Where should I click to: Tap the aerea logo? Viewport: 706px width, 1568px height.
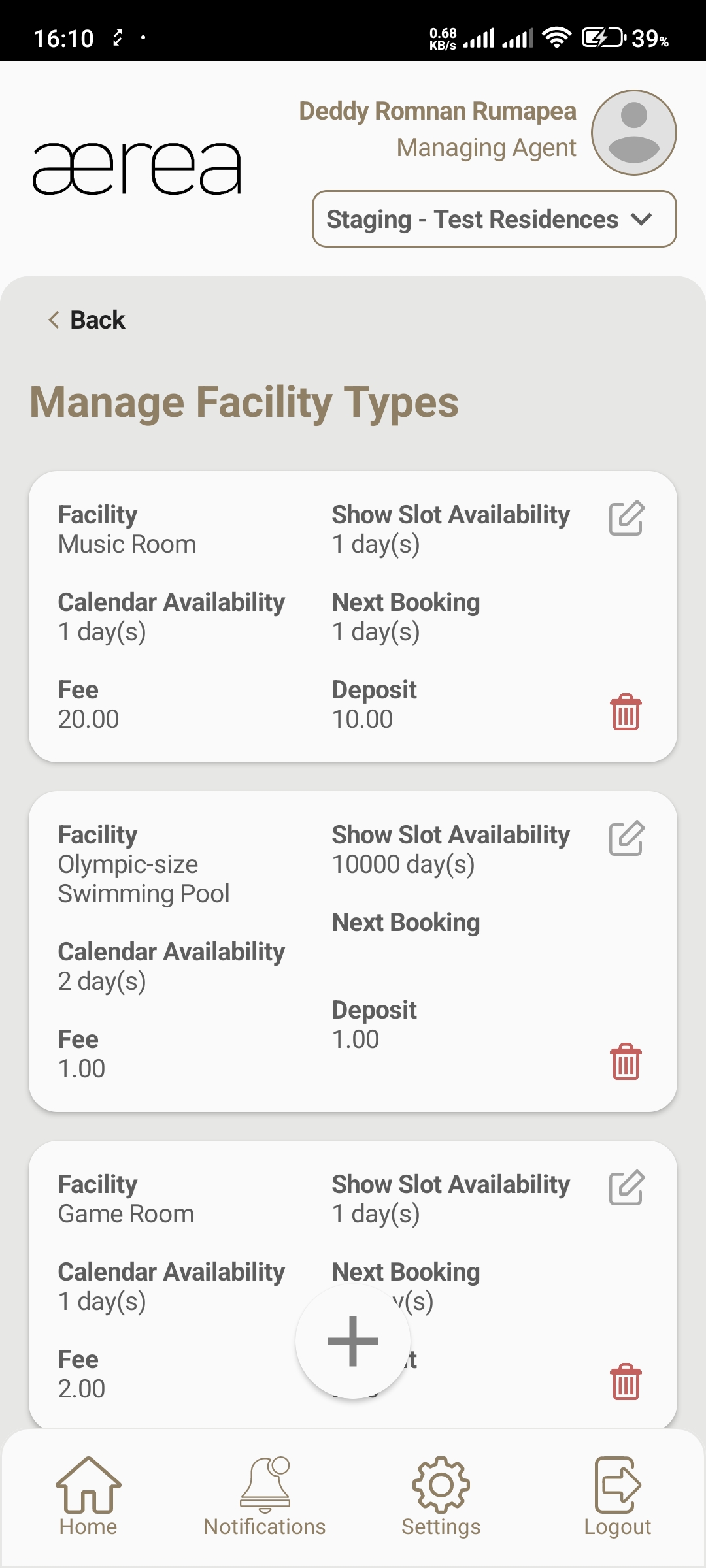pos(137,169)
